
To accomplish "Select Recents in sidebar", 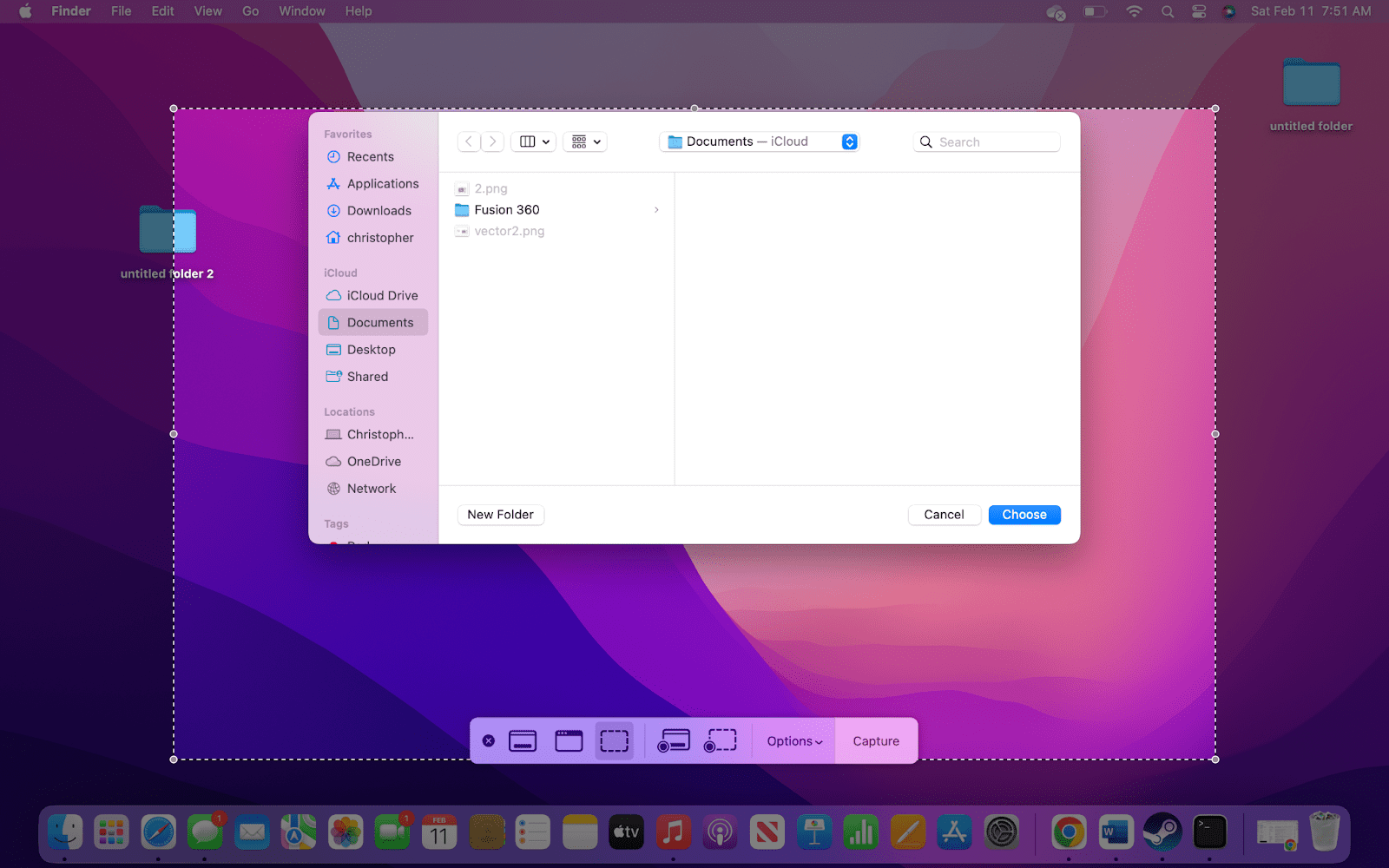I will (373, 157).
